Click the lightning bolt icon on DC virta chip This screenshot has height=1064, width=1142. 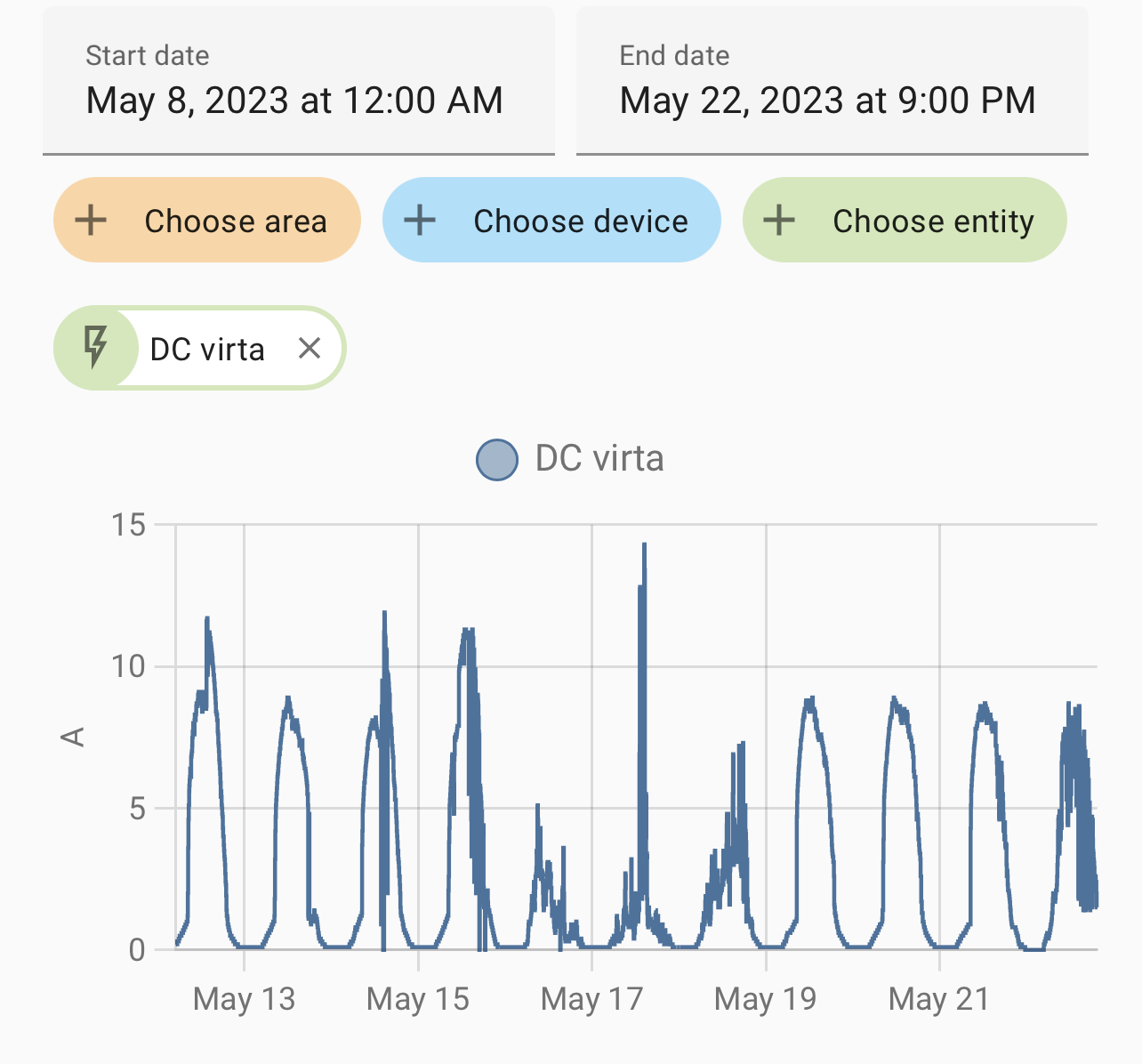point(95,348)
